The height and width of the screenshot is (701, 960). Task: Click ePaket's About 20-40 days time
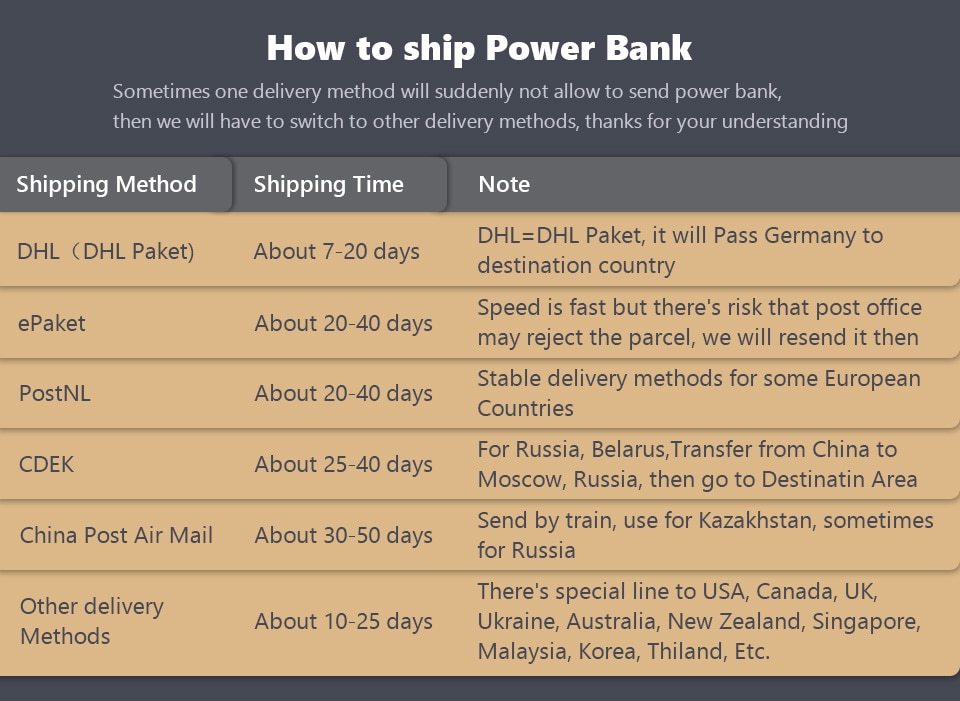343,324
